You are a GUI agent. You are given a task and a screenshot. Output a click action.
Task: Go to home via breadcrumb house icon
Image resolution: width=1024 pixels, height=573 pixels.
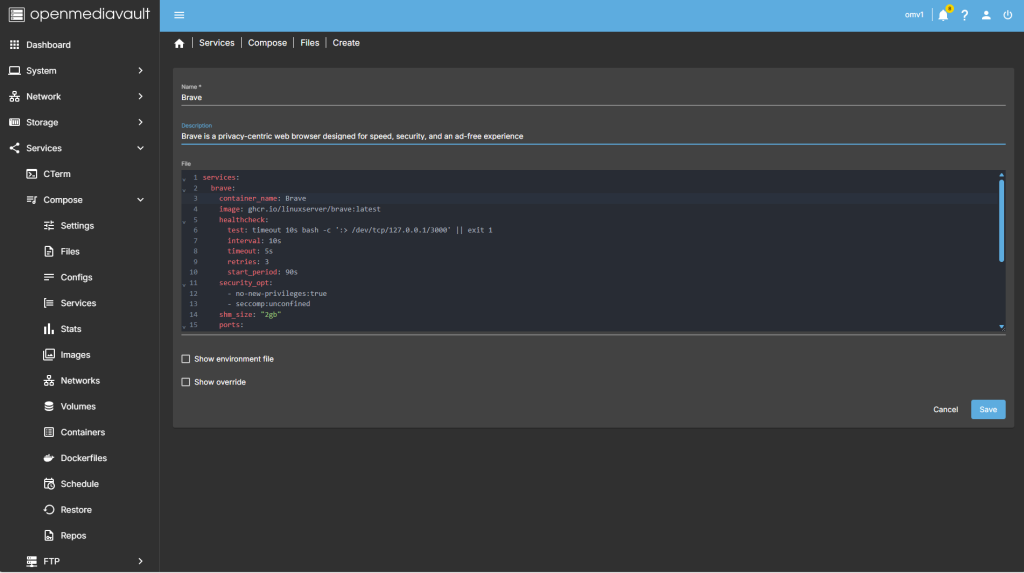[x=179, y=43]
